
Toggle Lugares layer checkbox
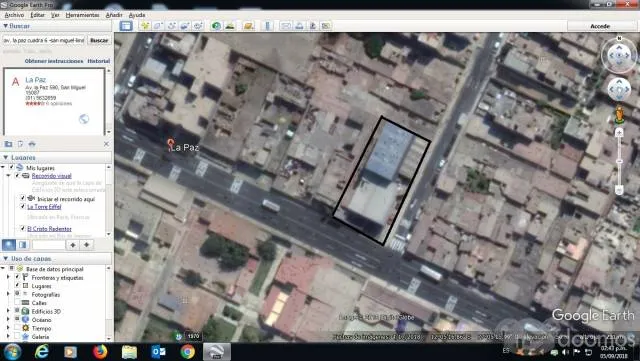tap(17, 285)
